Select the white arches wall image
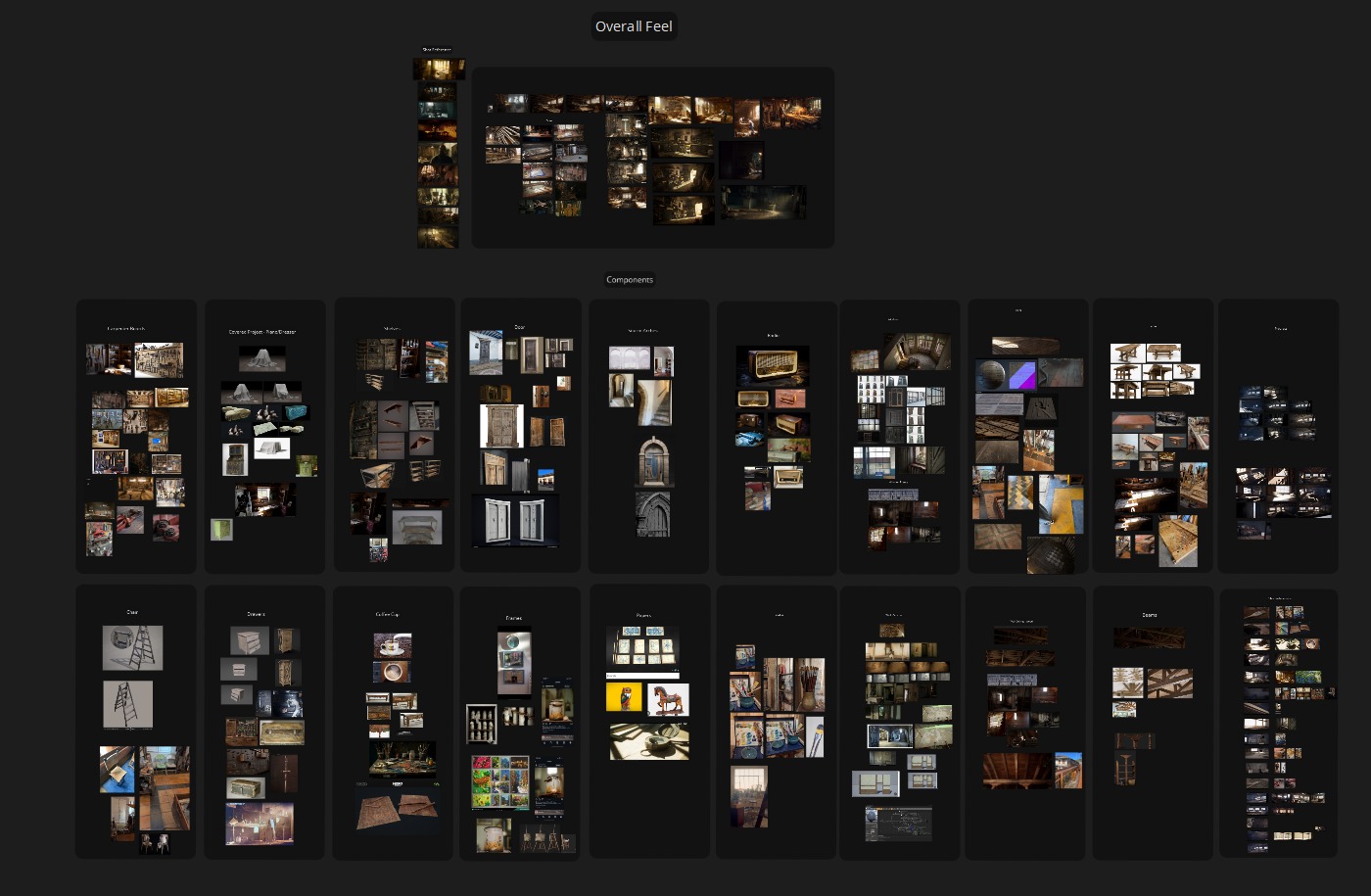Image resolution: width=1371 pixels, height=896 pixels. [629, 358]
